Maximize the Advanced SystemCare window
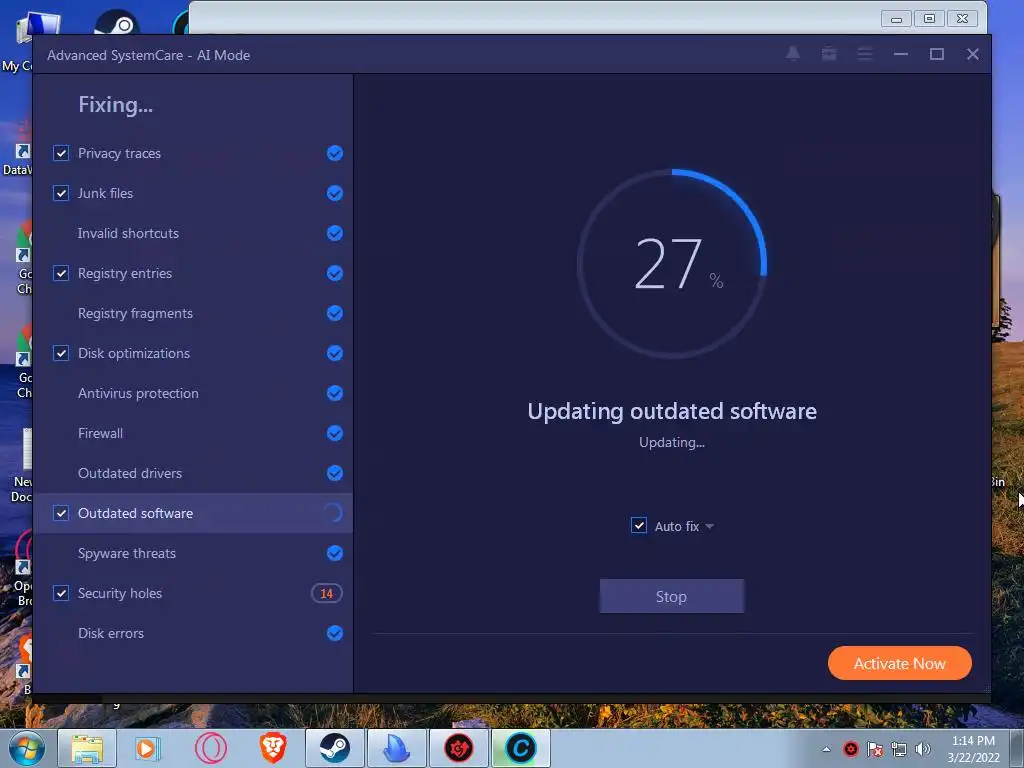Image resolution: width=1024 pixels, height=768 pixels. point(936,54)
